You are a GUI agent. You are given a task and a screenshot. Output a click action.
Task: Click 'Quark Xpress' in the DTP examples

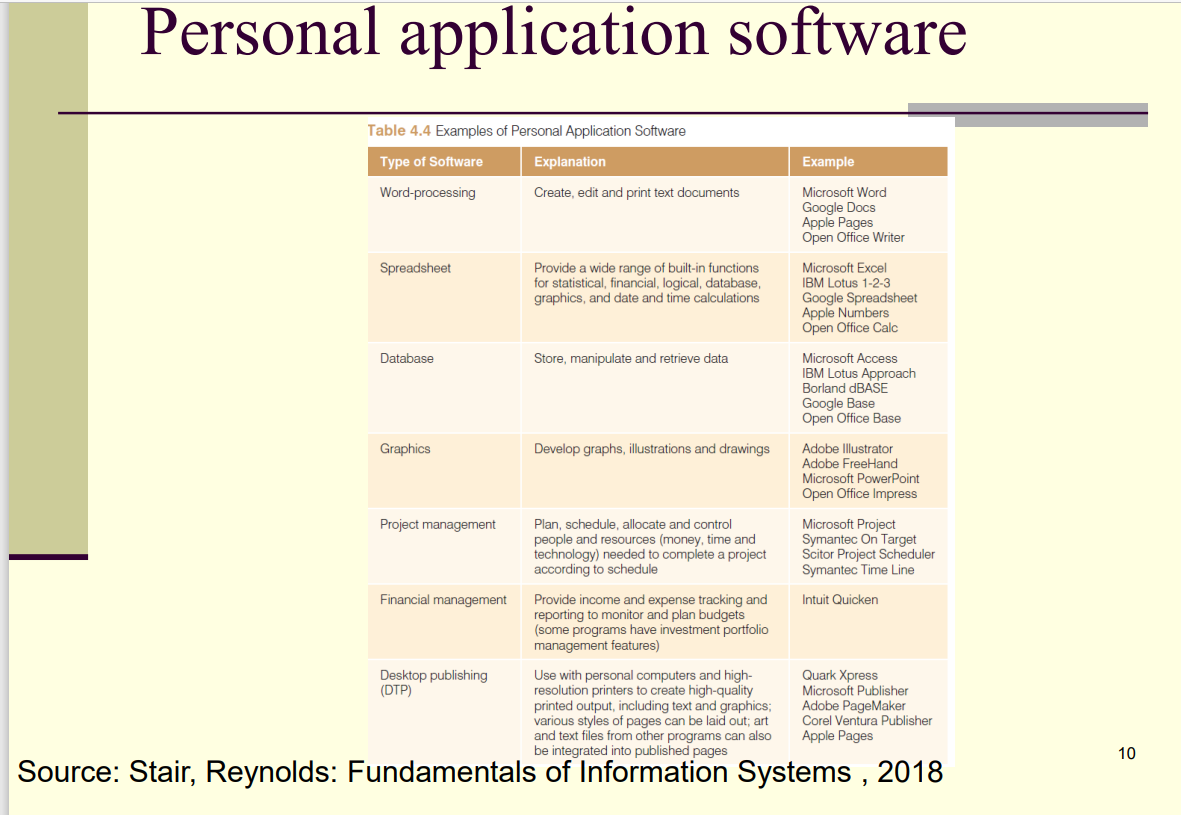point(839,676)
